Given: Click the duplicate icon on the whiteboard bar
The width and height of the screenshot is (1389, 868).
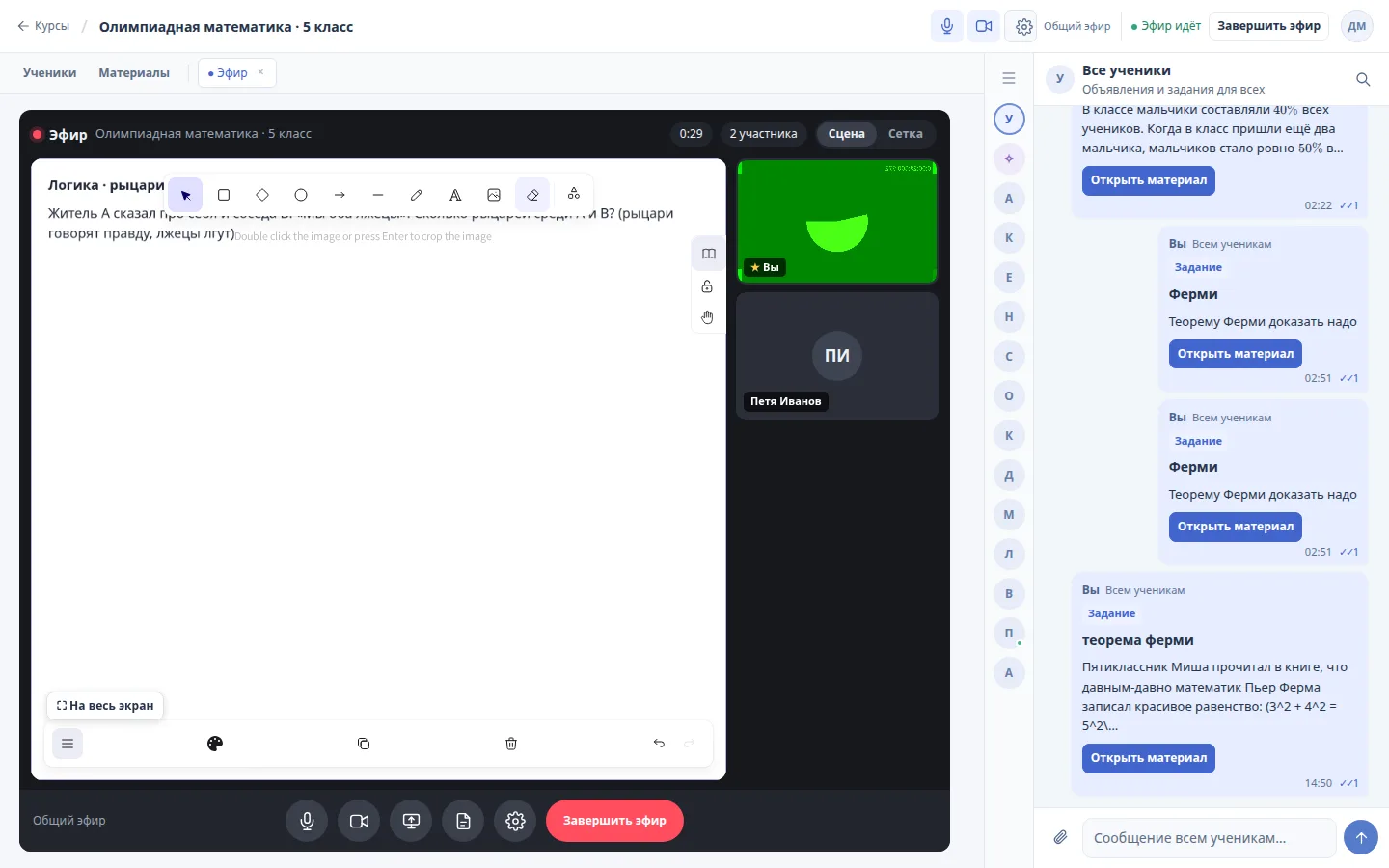Looking at the screenshot, I should tap(364, 744).
